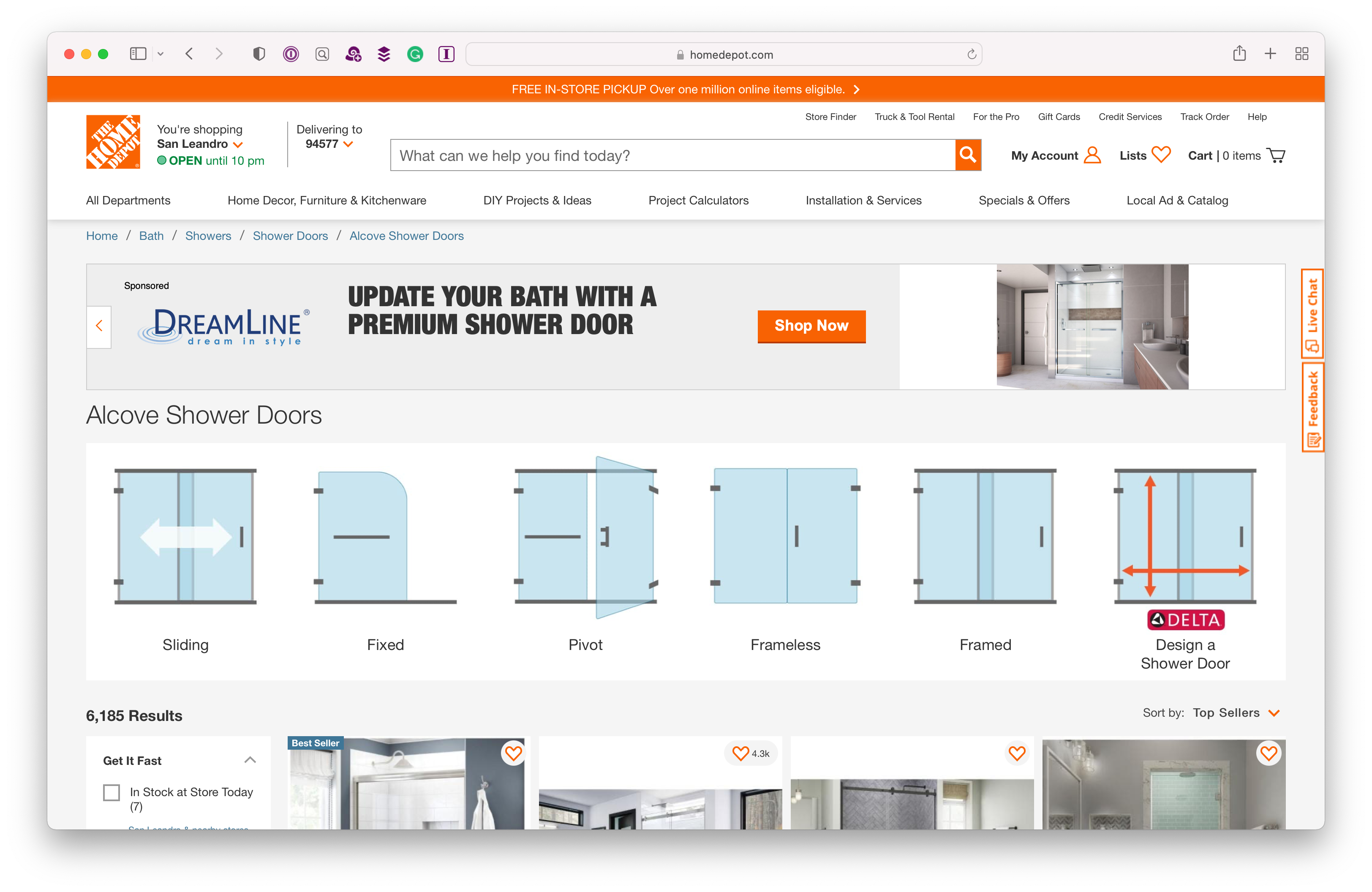Favorite the fourth product via heart icon
Viewport: 1372px width, 892px height.
(1269, 753)
